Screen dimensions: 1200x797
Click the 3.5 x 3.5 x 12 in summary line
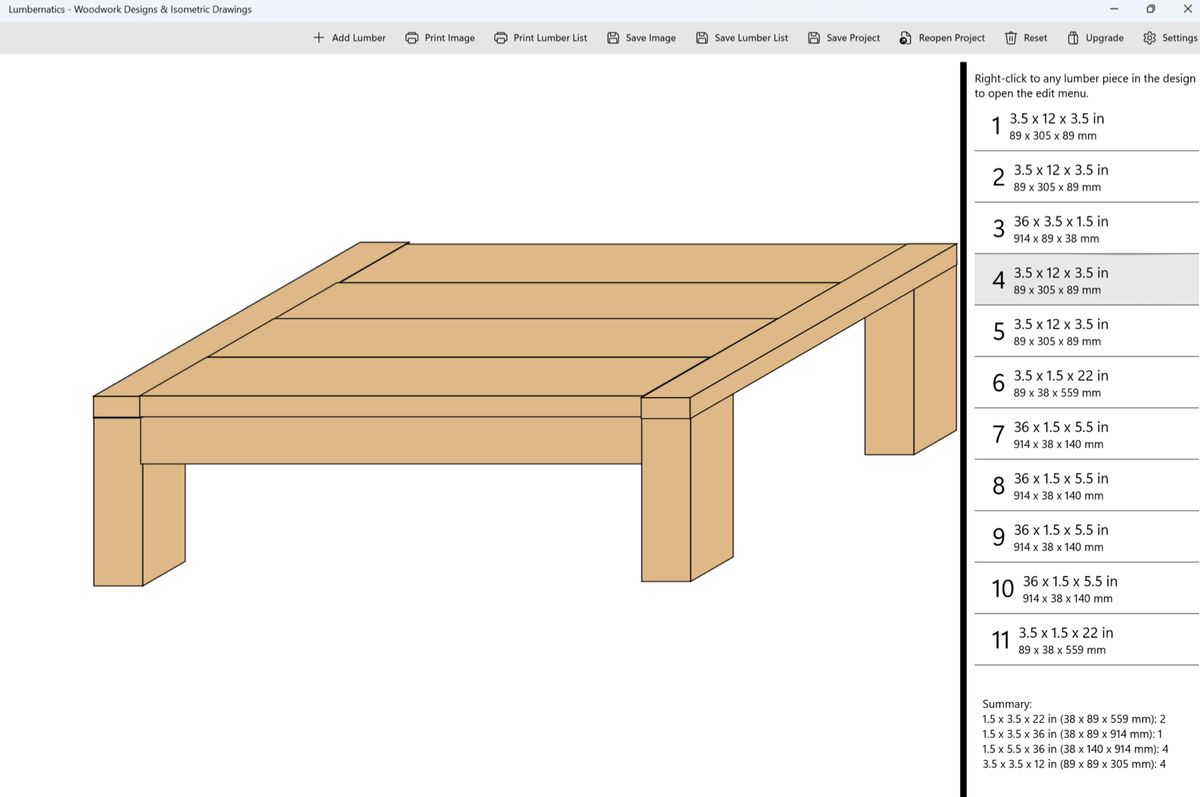tap(1075, 764)
